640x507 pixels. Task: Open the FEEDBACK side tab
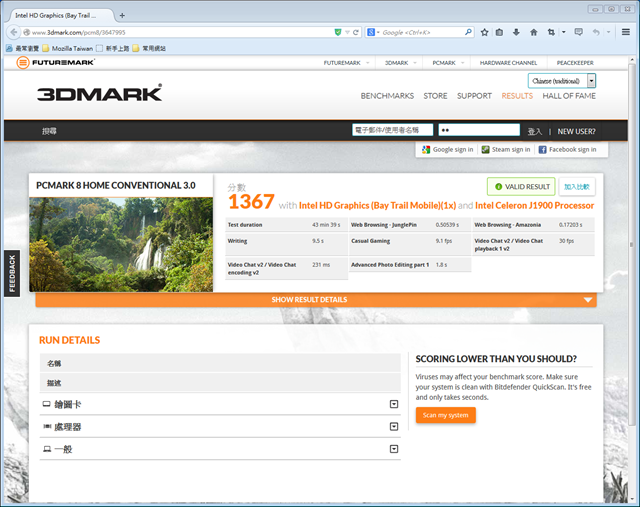tap(12, 273)
